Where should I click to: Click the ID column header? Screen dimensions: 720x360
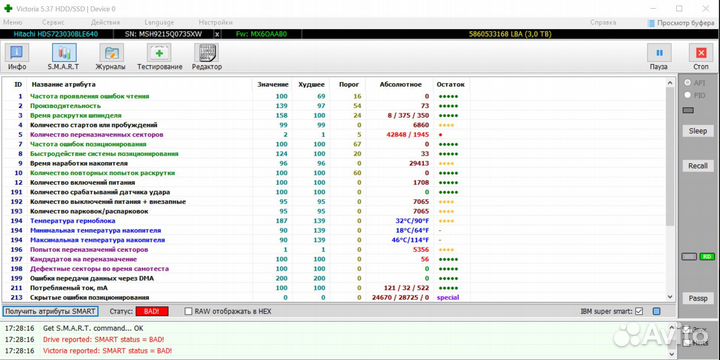[x=18, y=84]
